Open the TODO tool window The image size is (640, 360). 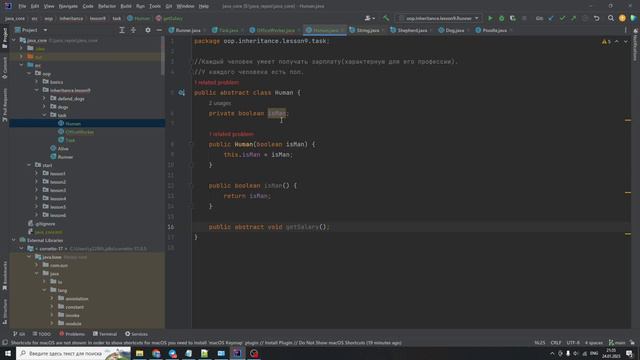(42, 334)
